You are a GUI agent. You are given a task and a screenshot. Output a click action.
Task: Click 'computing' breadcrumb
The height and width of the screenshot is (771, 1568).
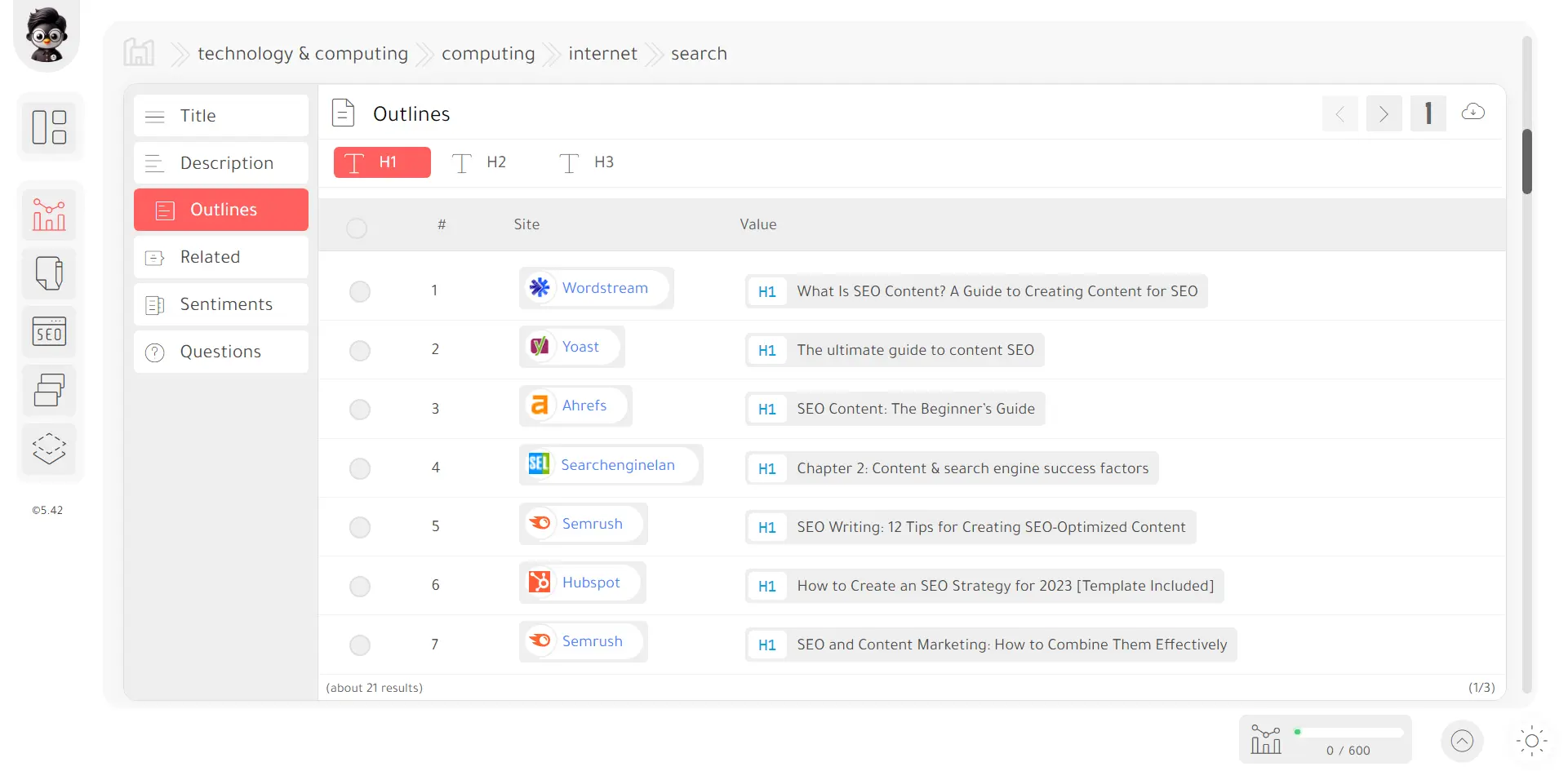(488, 54)
